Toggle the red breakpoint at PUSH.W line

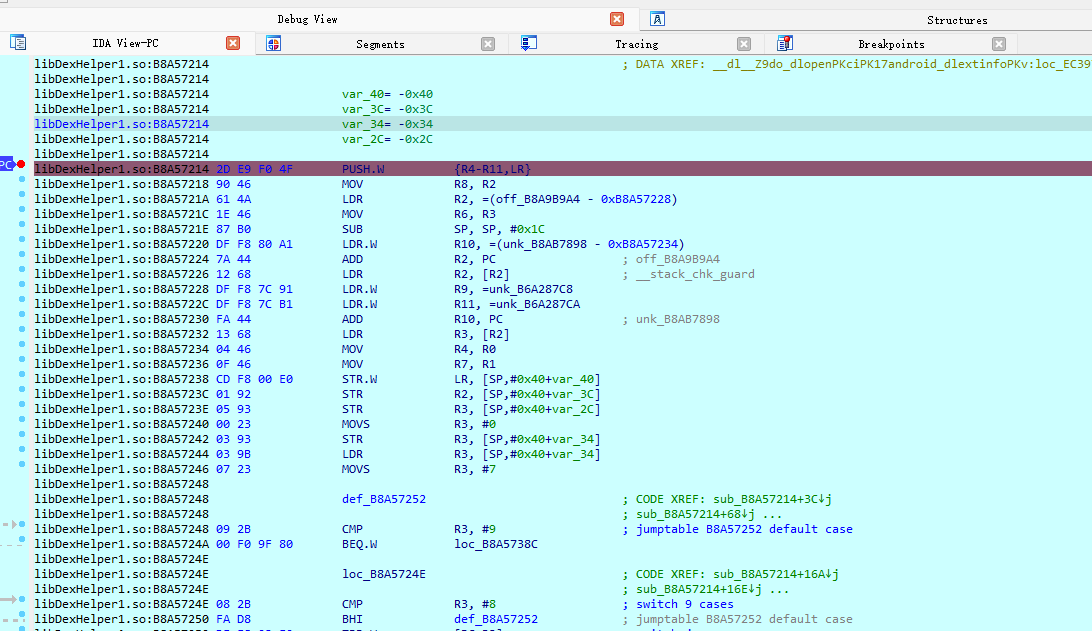click(x=21, y=164)
